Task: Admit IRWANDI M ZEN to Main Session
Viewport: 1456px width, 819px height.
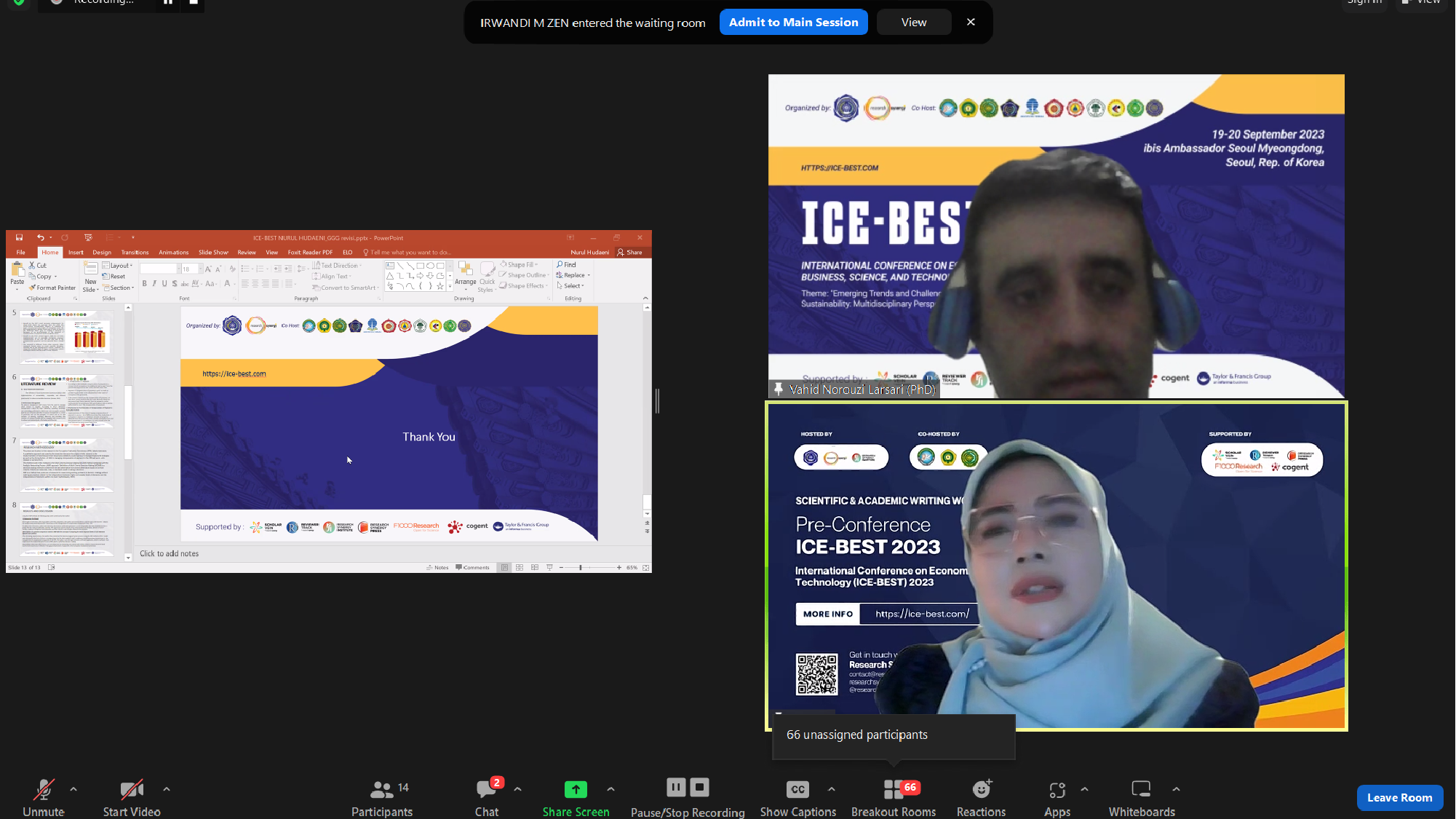Action: click(x=794, y=23)
